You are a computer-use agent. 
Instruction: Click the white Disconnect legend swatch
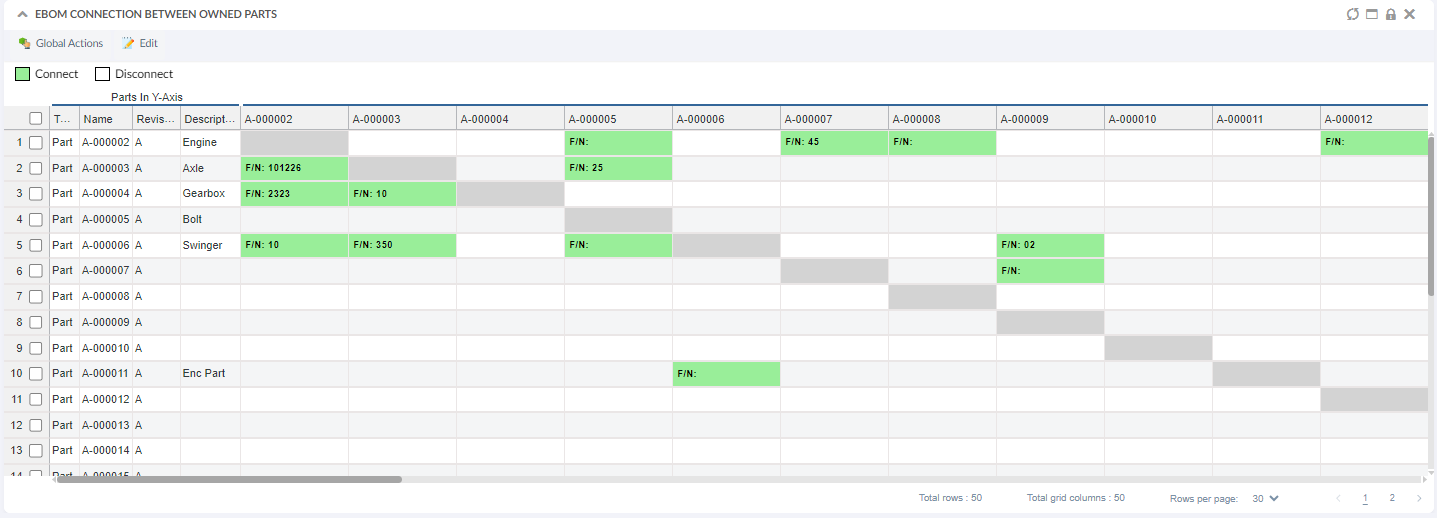102,74
